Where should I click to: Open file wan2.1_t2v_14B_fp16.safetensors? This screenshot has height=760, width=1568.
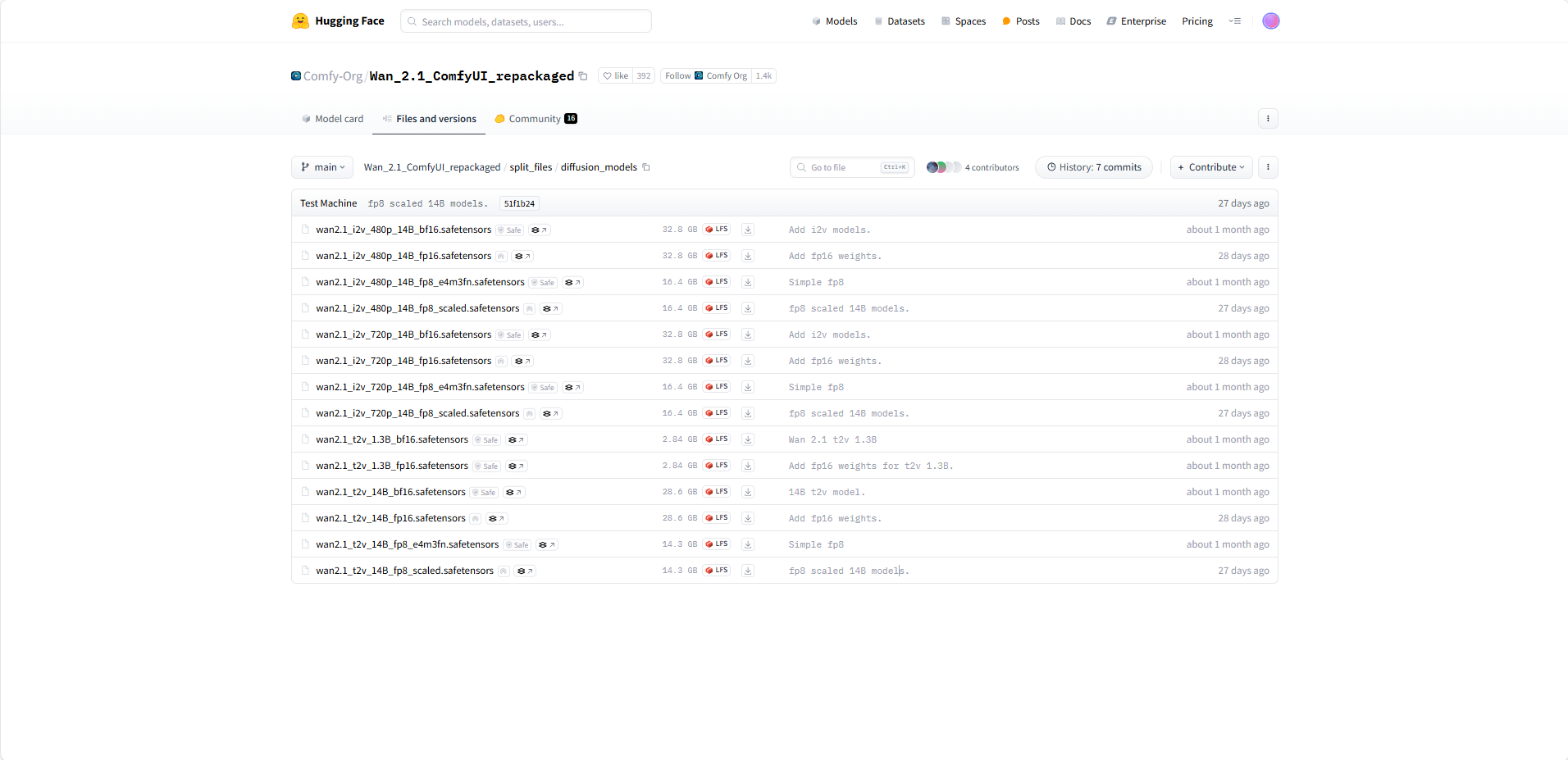tap(390, 518)
